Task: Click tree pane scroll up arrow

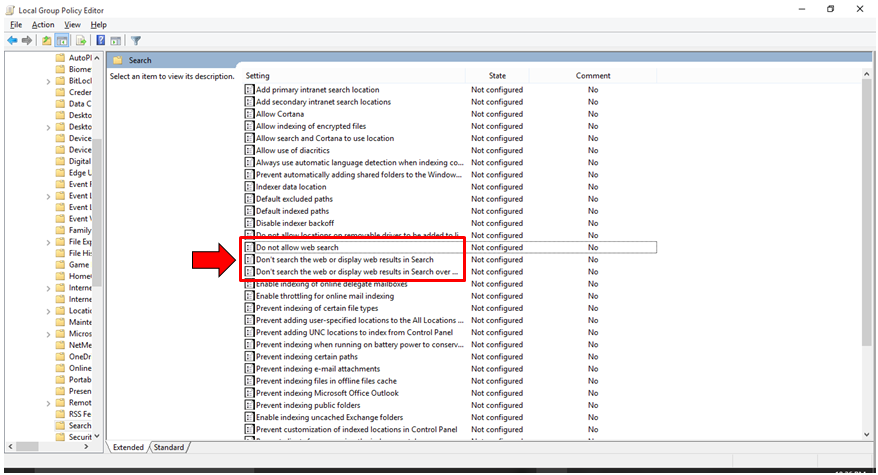Action: pyautogui.click(x=97, y=58)
